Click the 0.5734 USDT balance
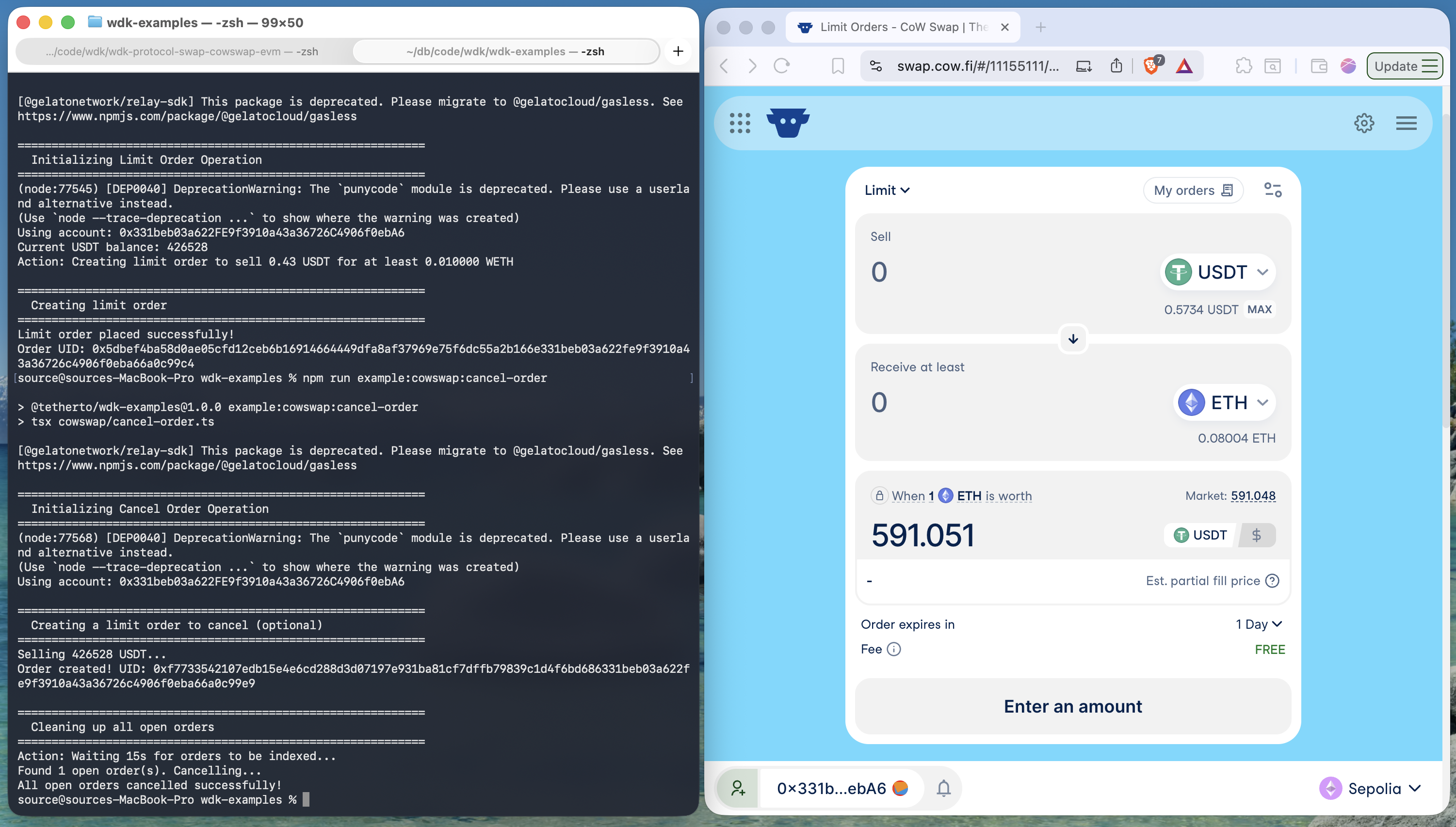Viewport: 1456px width, 827px height. [x=1200, y=310]
